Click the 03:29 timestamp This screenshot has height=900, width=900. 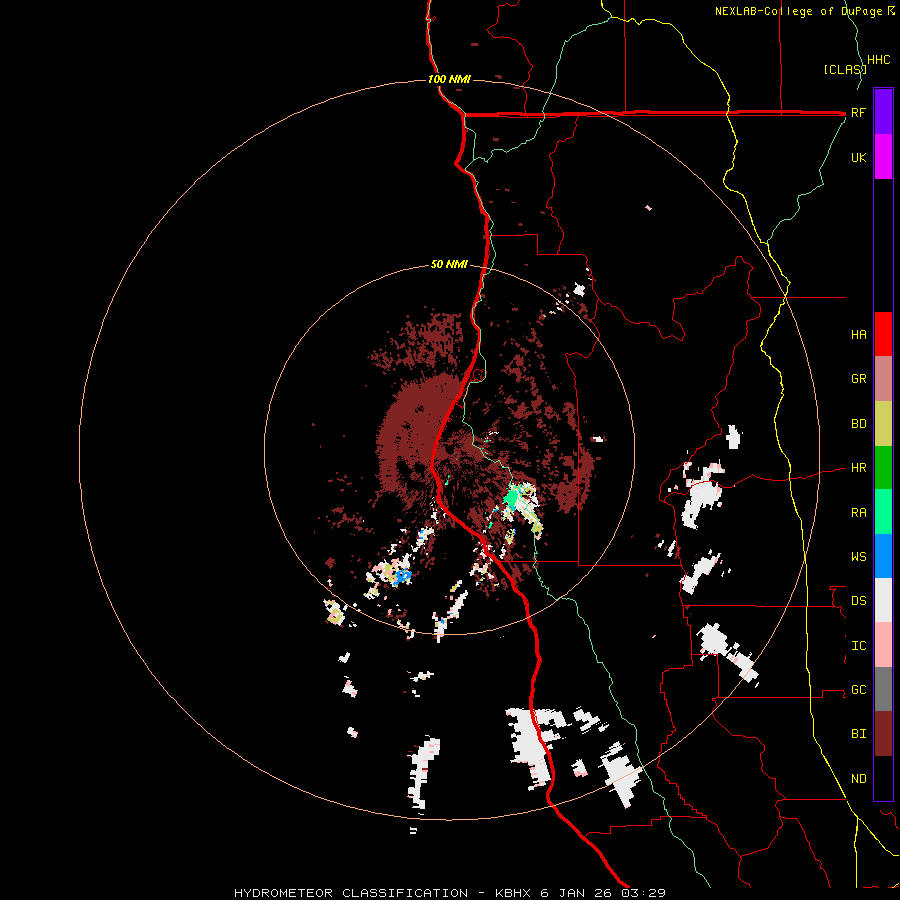(x=643, y=893)
